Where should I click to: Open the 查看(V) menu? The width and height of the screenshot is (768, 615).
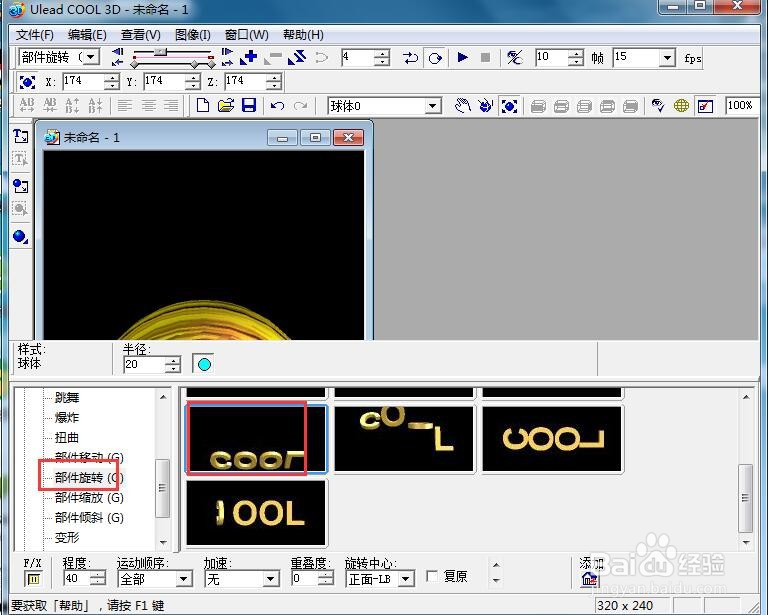pyautogui.click(x=141, y=35)
